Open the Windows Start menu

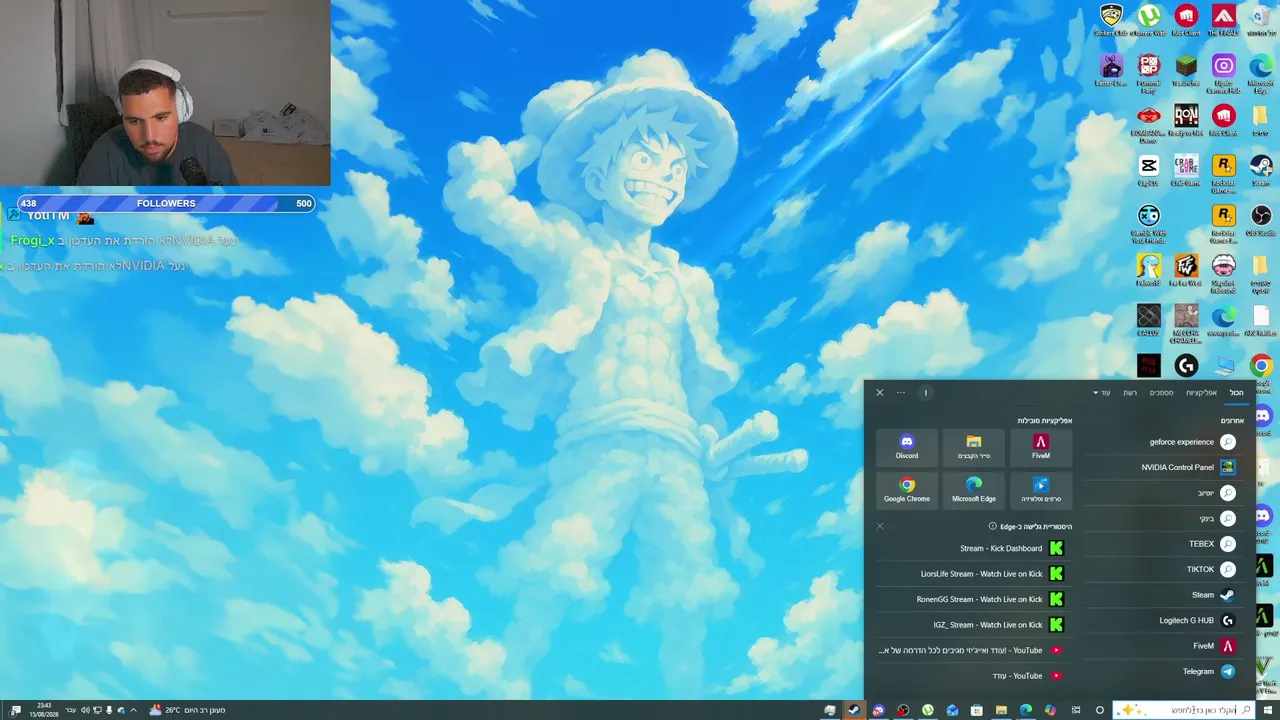tap(1267, 710)
